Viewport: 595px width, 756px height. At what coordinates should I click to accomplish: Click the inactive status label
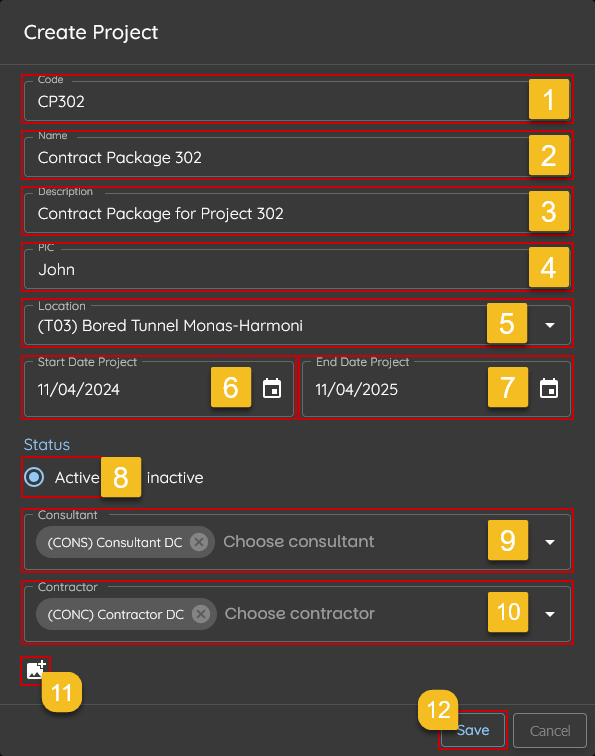175,478
